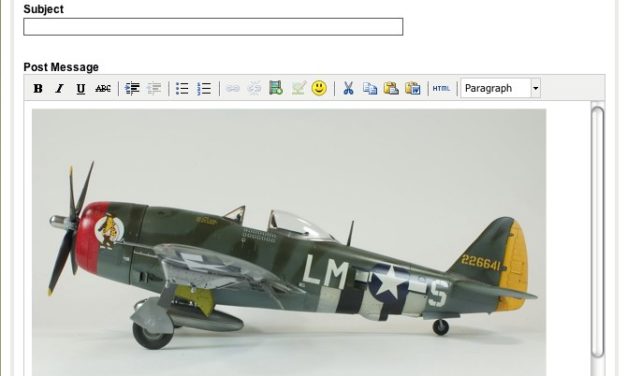Toggle underline formatting
Image resolution: width=627 pixels, height=376 pixels.
(x=81, y=88)
